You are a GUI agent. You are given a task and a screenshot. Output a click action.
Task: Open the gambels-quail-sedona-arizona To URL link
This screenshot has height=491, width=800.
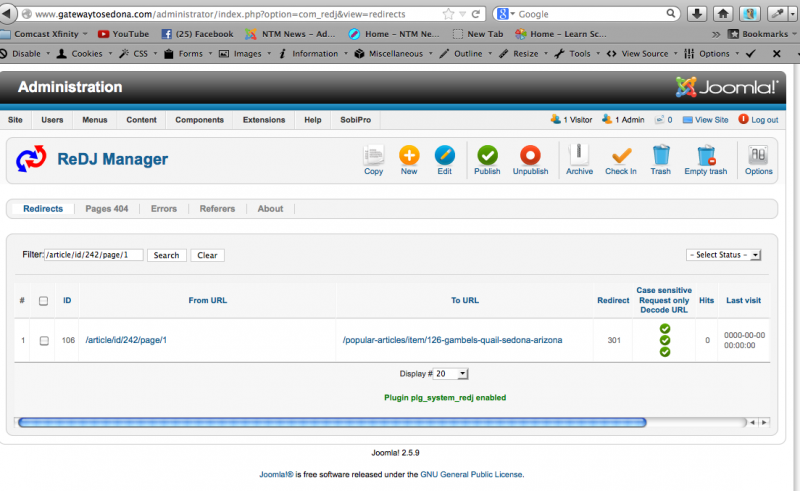453,340
